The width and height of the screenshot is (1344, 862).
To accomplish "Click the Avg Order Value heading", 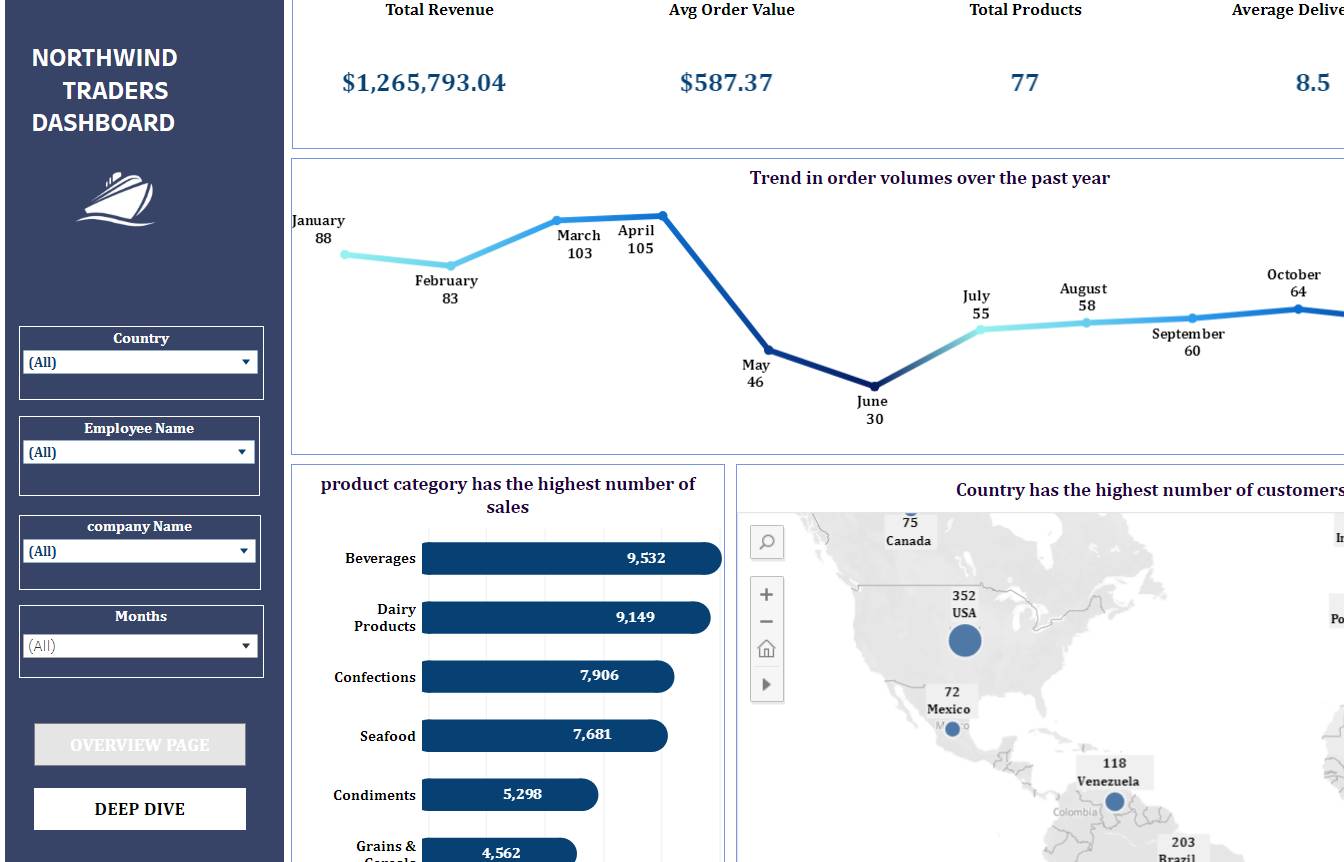I will 732,10.
